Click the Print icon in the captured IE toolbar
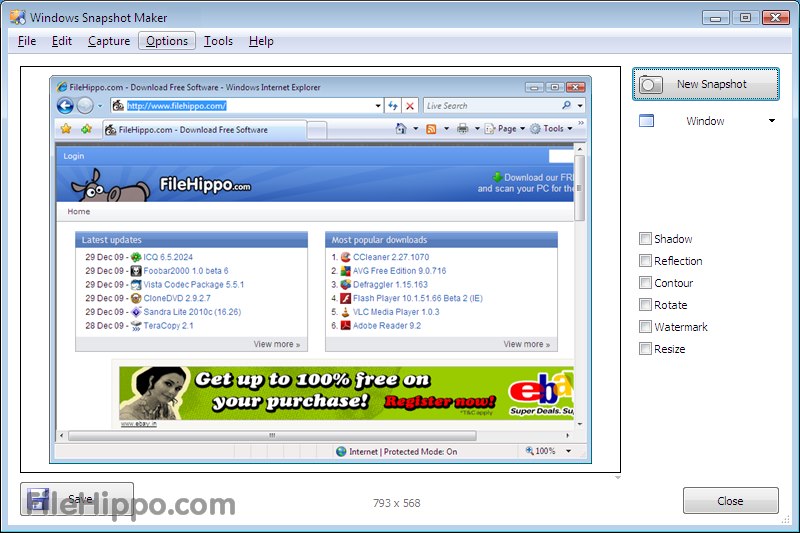The height and width of the screenshot is (533, 800). coord(462,129)
